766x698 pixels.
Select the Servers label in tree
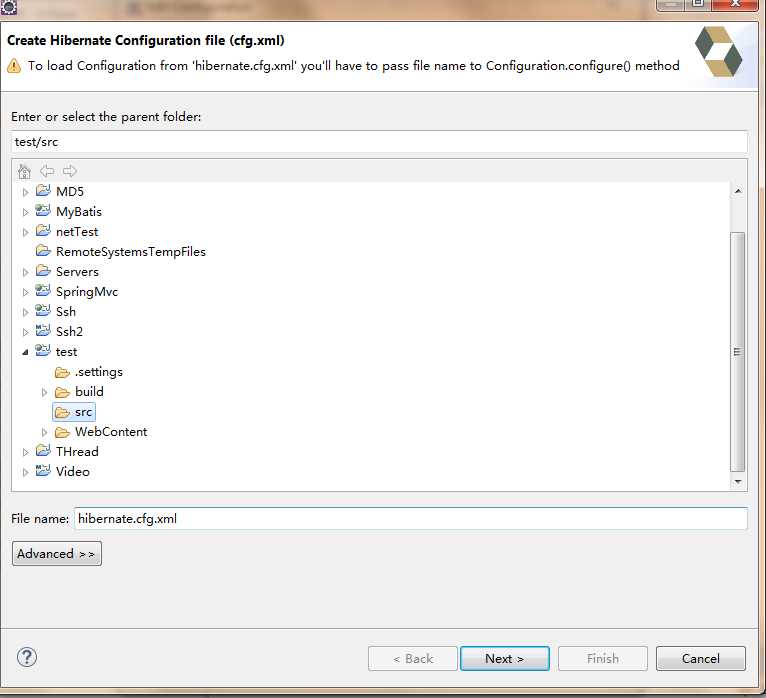coord(77,272)
